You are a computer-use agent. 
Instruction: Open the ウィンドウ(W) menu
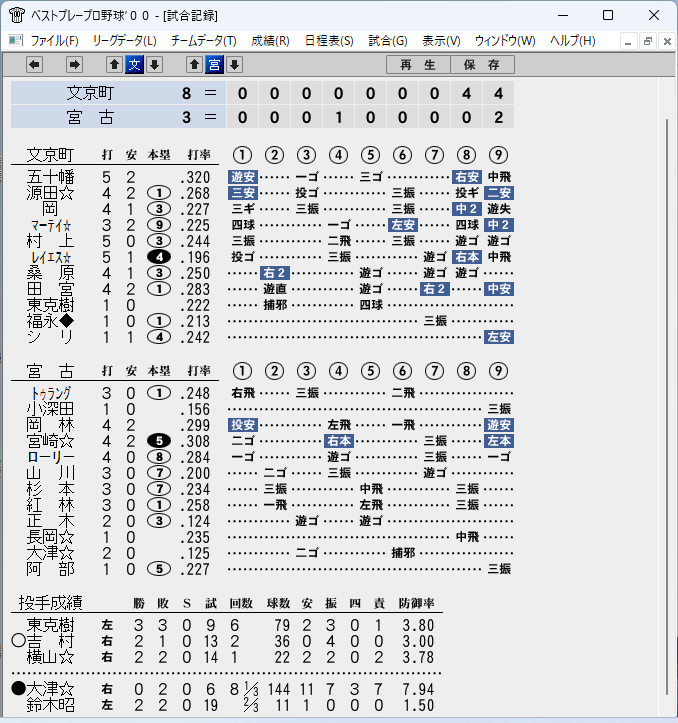[x=505, y=41]
